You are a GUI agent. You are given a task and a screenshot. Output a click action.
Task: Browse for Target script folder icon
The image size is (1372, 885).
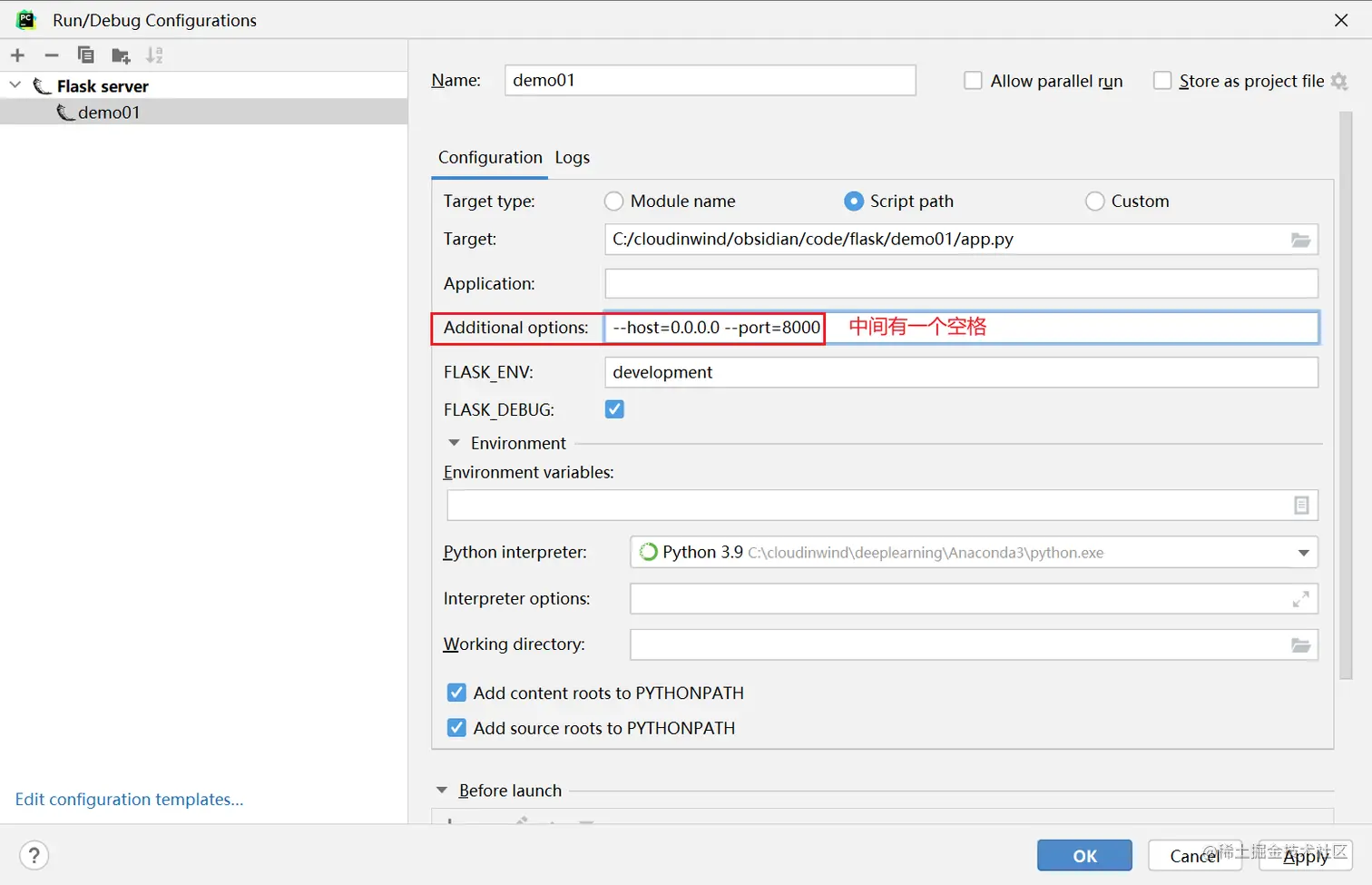pyautogui.click(x=1300, y=240)
